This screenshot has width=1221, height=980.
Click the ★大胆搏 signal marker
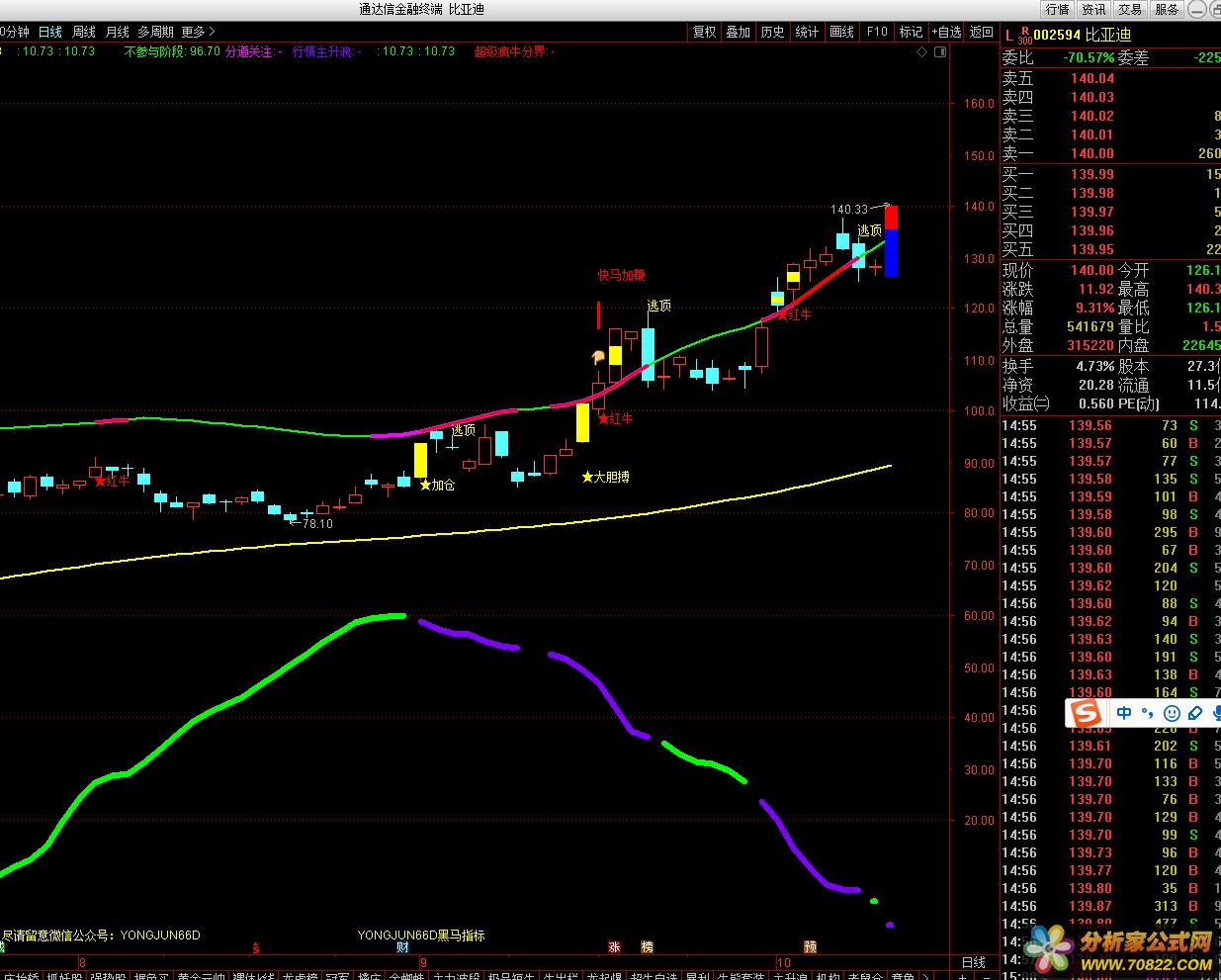tap(605, 477)
